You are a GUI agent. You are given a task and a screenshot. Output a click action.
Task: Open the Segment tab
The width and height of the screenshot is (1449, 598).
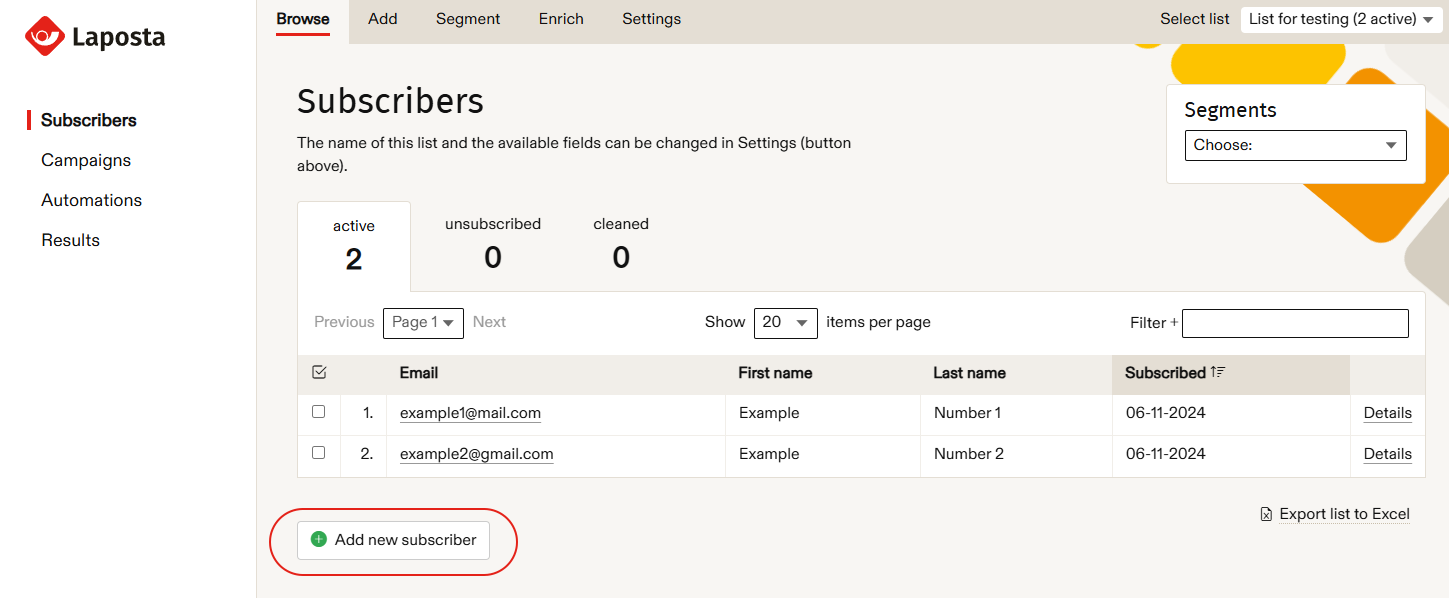pyautogui.click(x=468, y=19)
